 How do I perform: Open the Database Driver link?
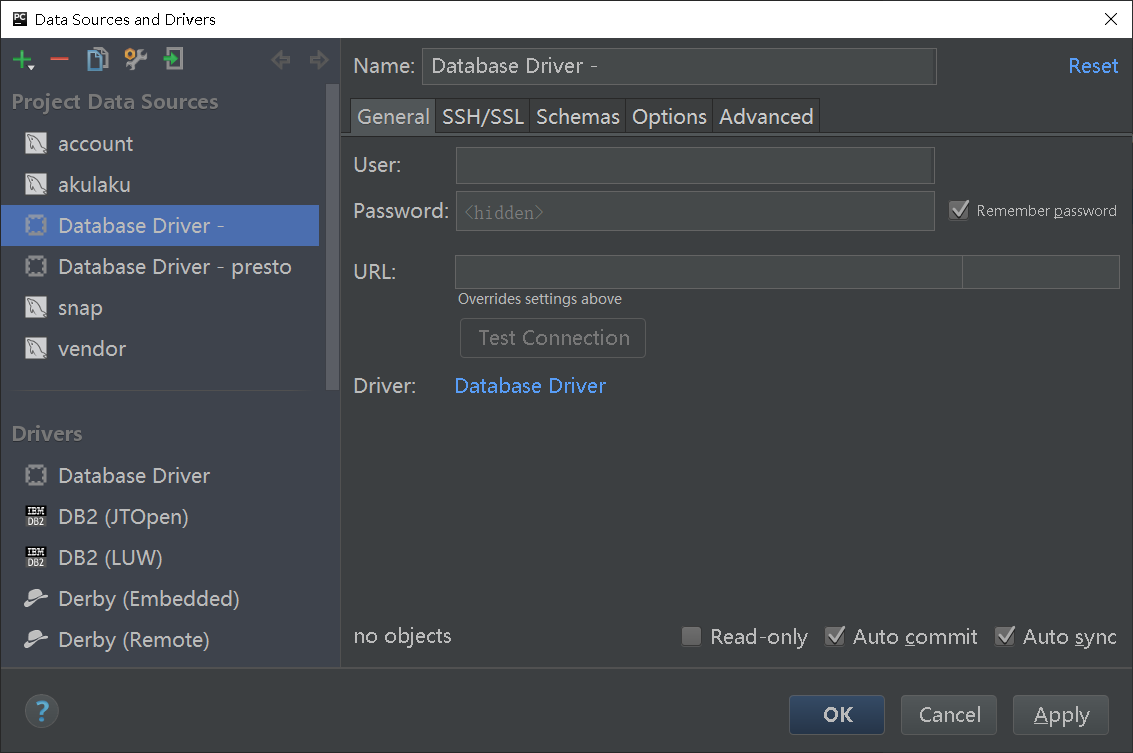[530, 385]
